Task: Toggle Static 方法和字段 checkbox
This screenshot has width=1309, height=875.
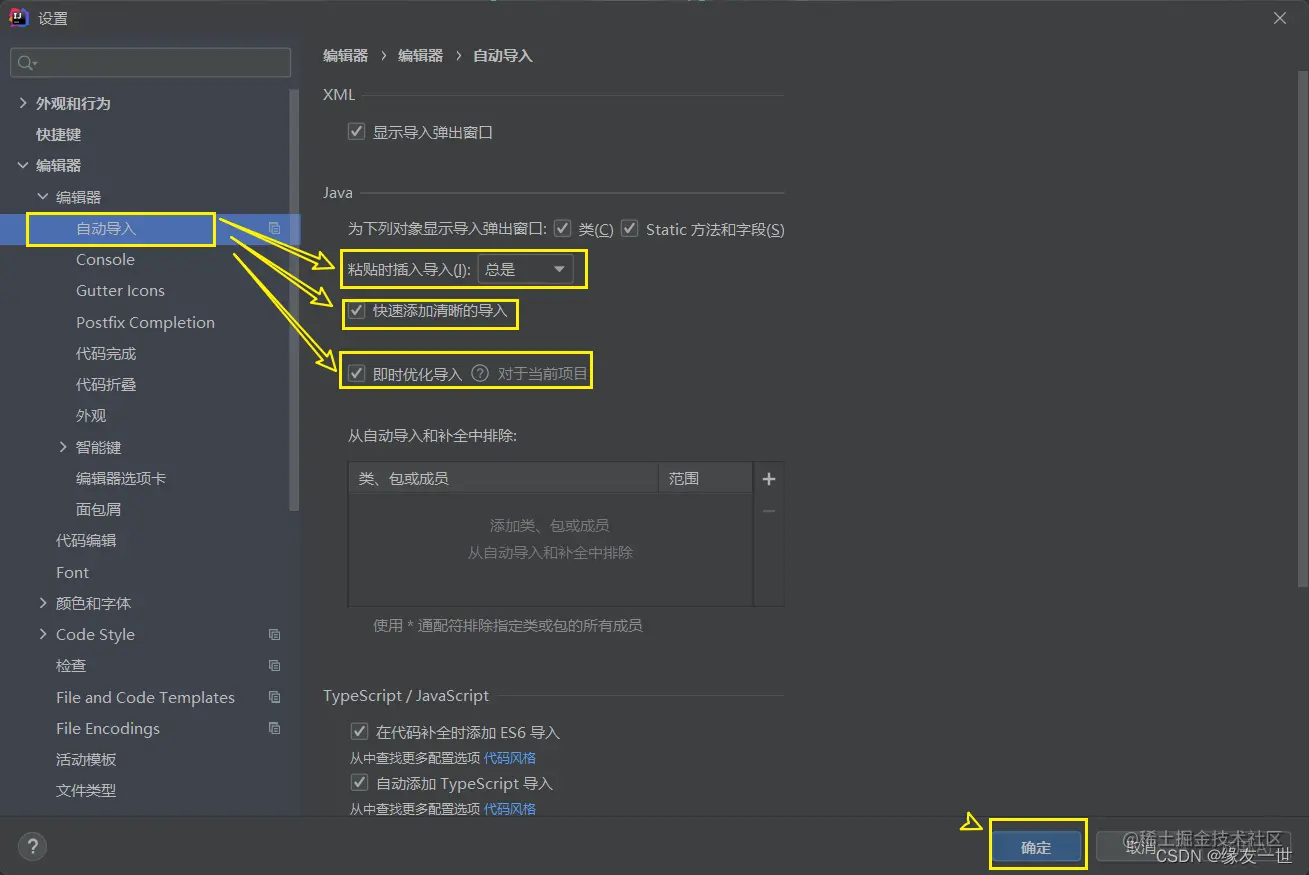Action: pyautogui.click(x=629, y=229)
